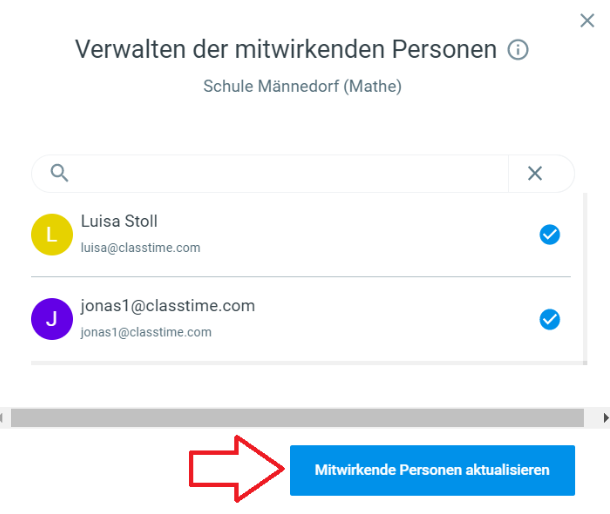The image size is (610, 514).
Task: Select the Luisa Stoll name entry
Action: tap(119, 221)
